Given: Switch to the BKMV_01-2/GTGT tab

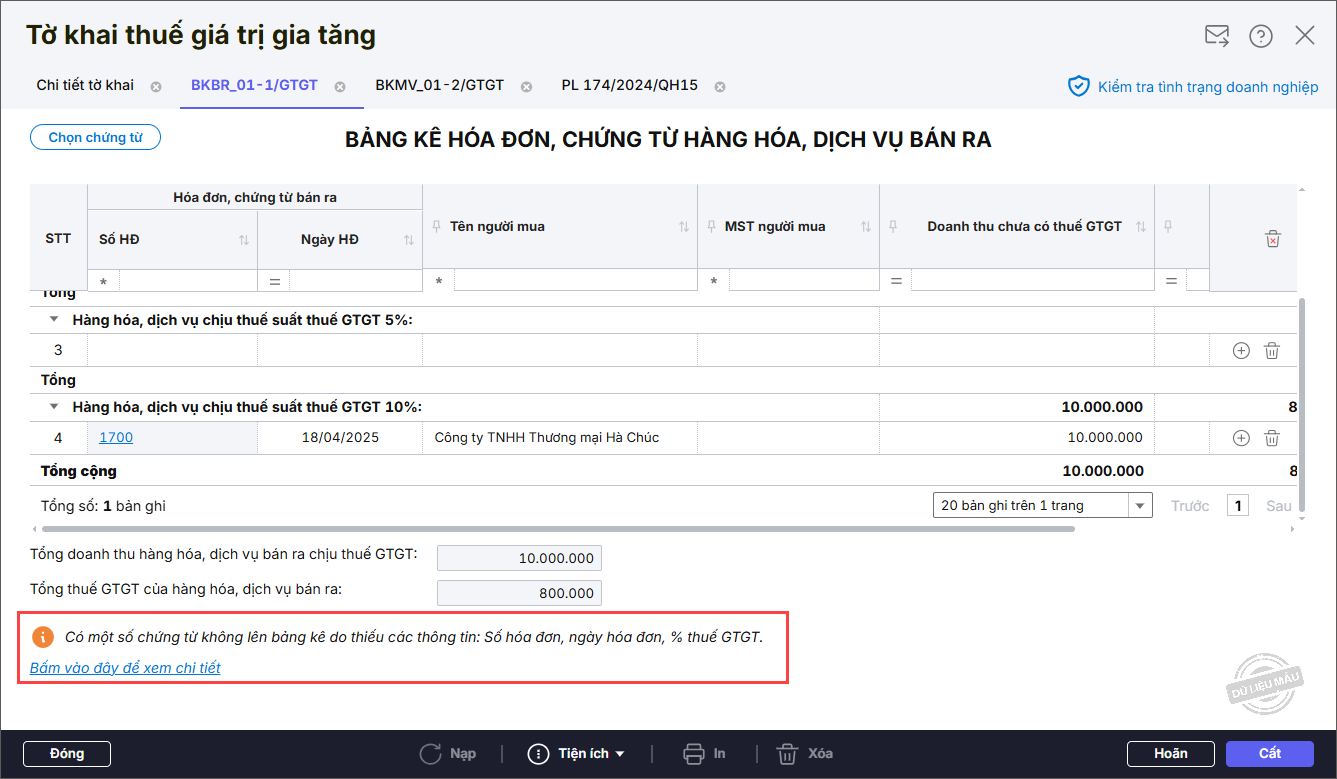Looking at the screenshot, I should (439, 86).
